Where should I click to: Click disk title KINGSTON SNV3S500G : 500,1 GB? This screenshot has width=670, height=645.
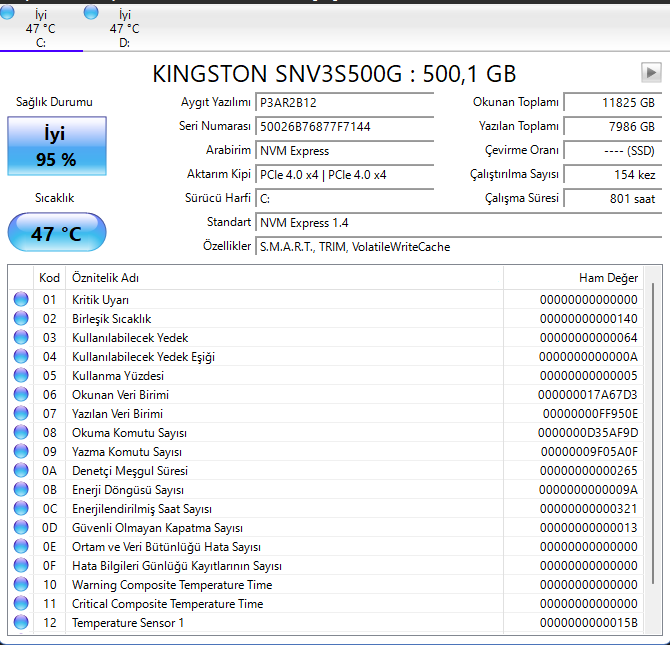(x=334, y=74)
